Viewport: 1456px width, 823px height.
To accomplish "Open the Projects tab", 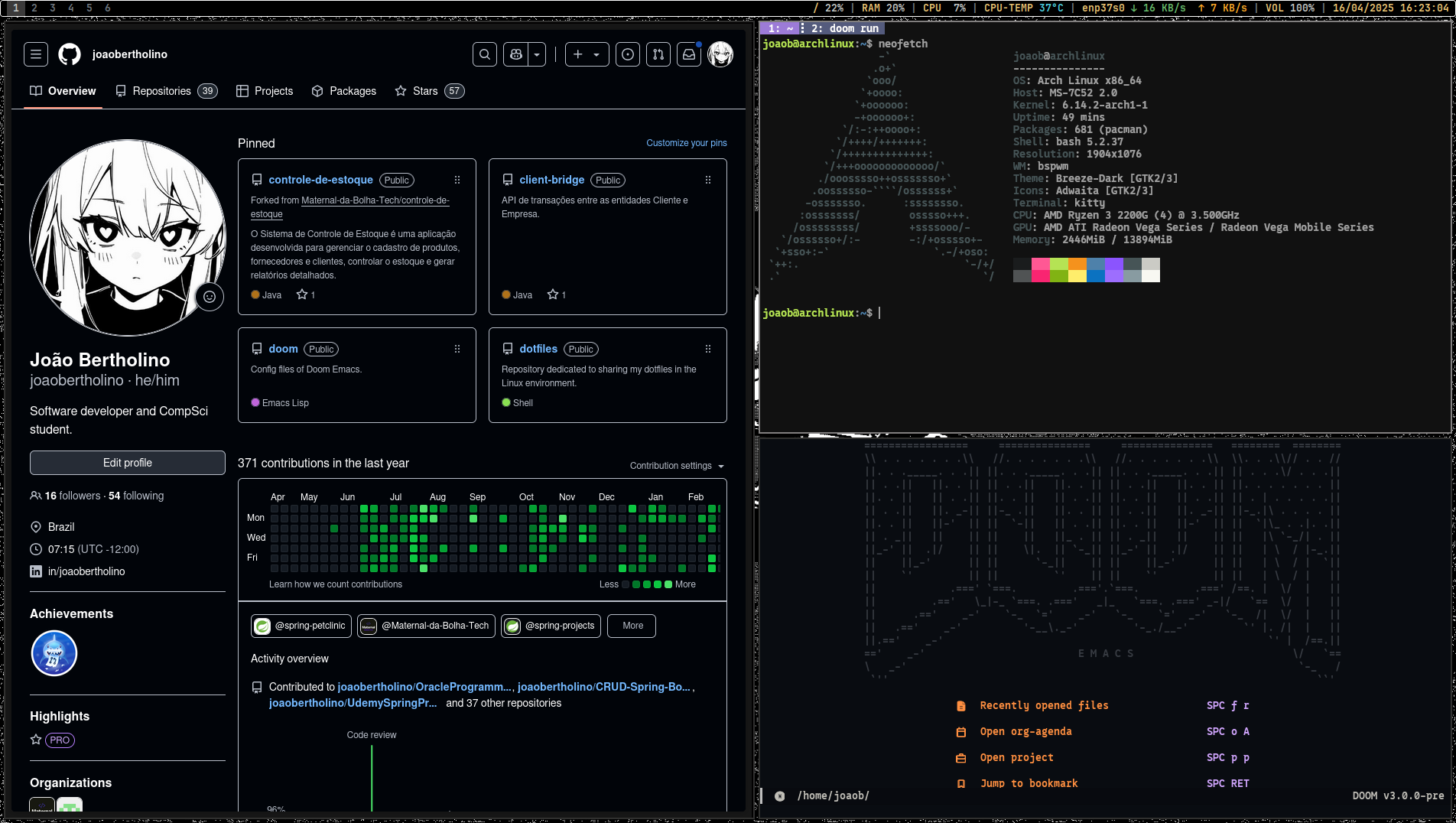I will pos(265,91).
